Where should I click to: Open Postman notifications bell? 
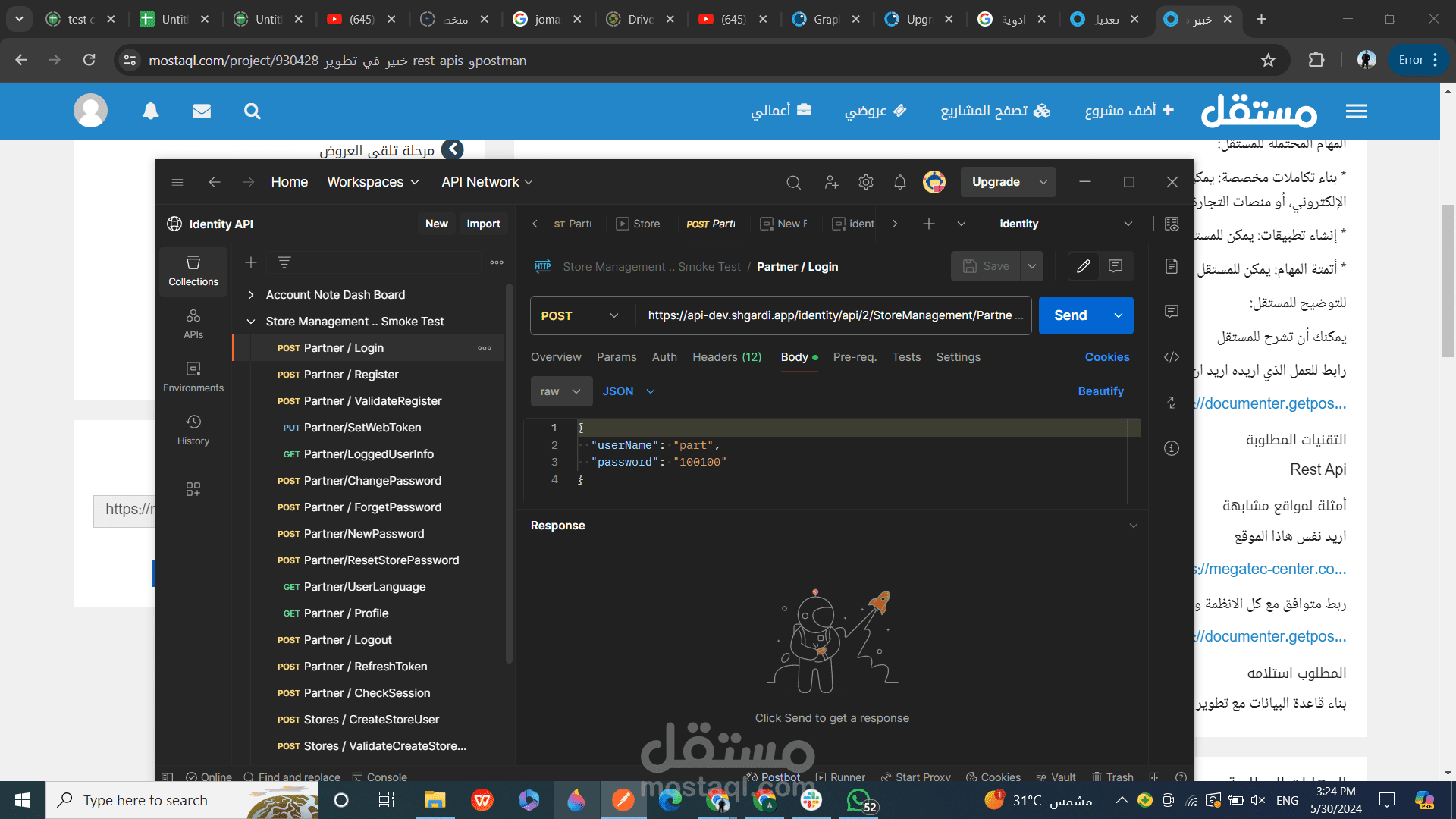tap(899, 182)
